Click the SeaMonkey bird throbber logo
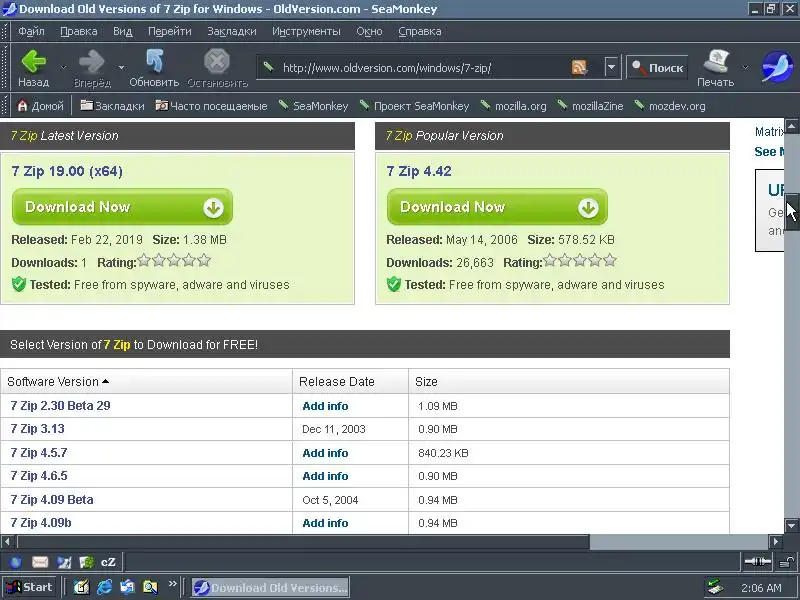The height and width of the screenshot is (600, 800). pyautogui.click(x=777, y=66)
